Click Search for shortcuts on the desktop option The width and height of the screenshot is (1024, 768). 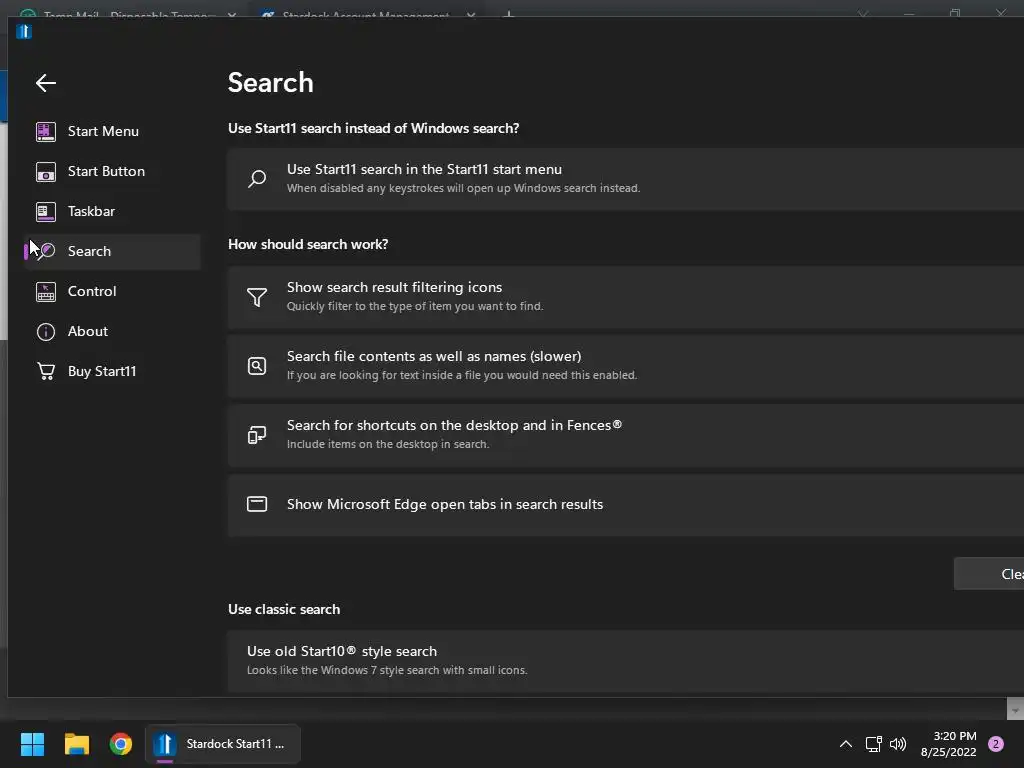(x=626, y=435)
